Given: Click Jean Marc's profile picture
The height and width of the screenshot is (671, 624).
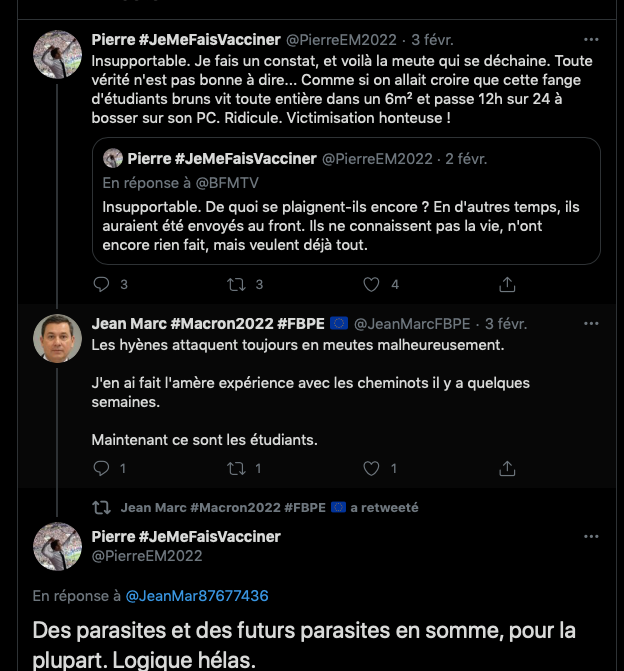Looking at the screenshot, I should [x=57, y=339].
